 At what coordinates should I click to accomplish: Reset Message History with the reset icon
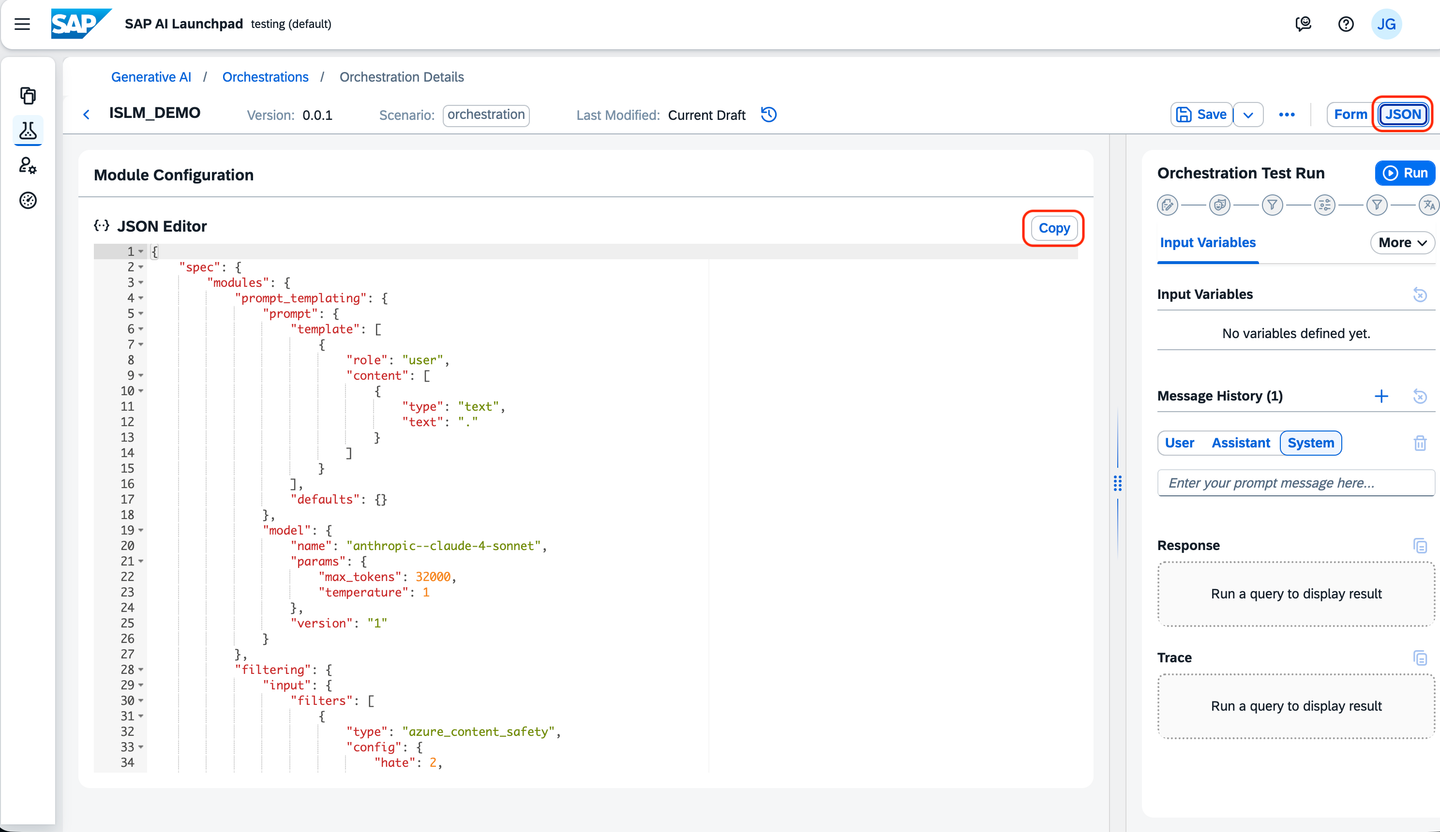[x=1420, y=396]
